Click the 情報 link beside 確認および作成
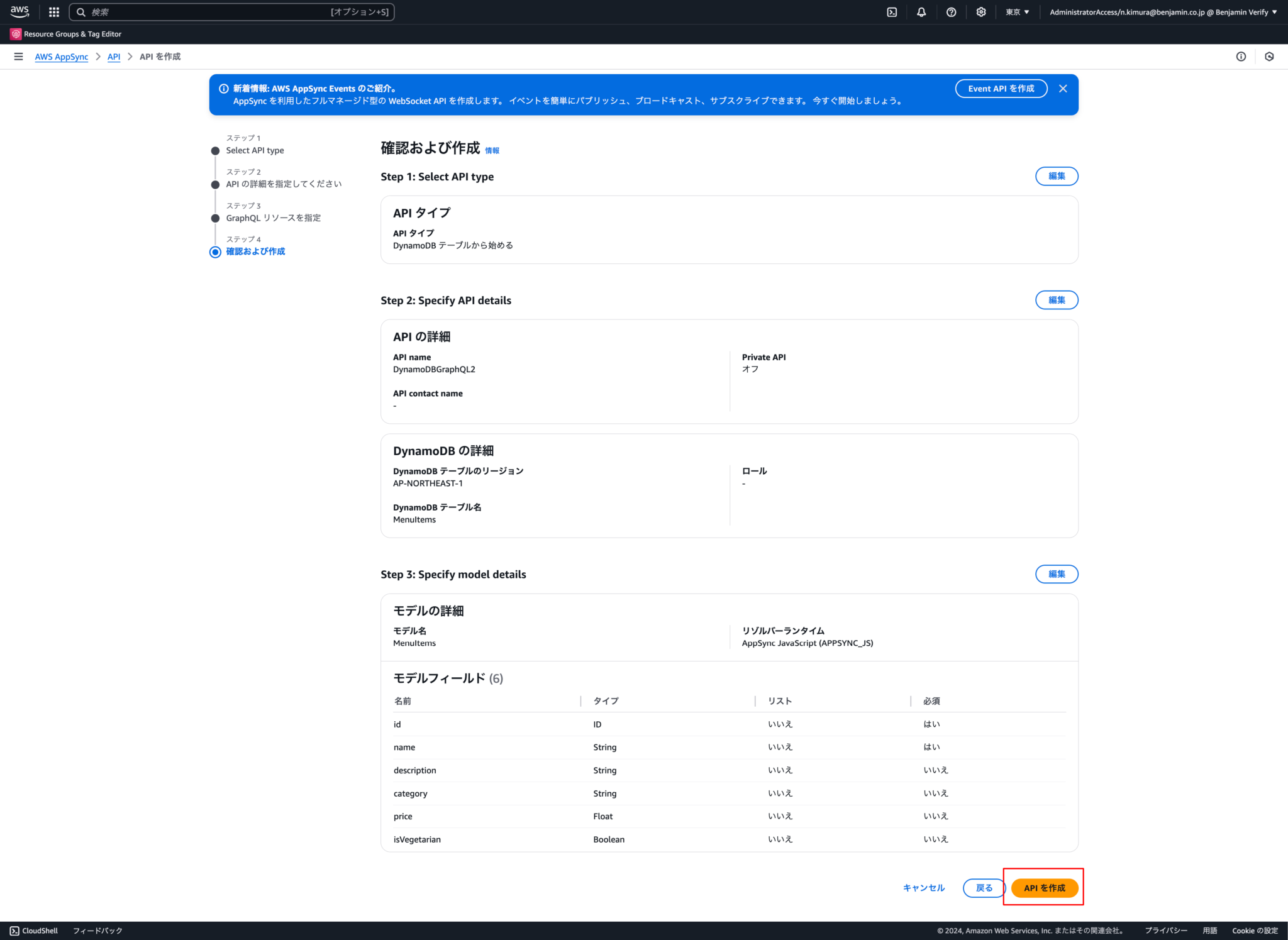Image resolution: width=1288 pixels, height=940 pixels. coord(493,150)
